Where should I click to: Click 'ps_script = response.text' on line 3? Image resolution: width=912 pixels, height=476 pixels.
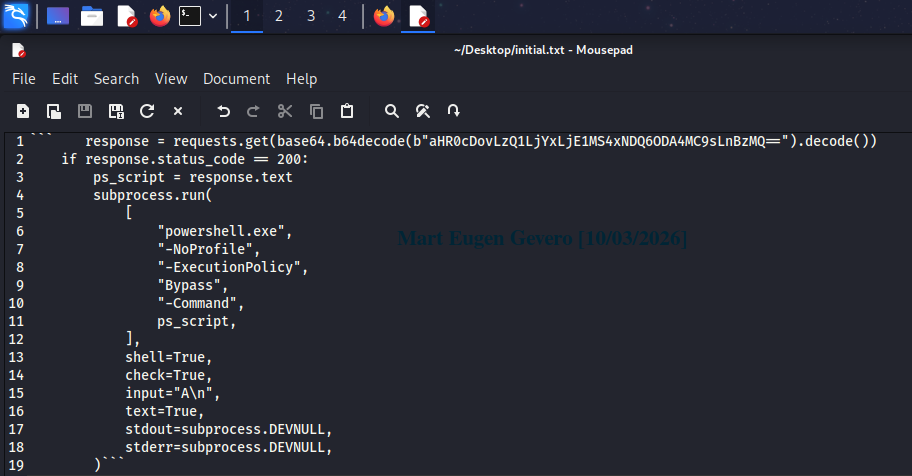click(x=193, y=177)
